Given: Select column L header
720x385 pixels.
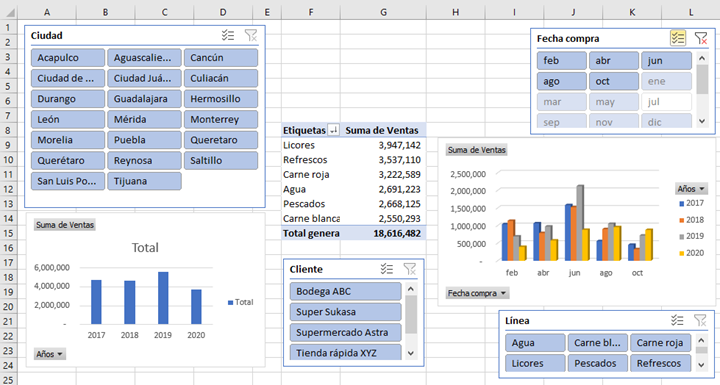Looking at the screenshot, I should click(x=691, y=13).
